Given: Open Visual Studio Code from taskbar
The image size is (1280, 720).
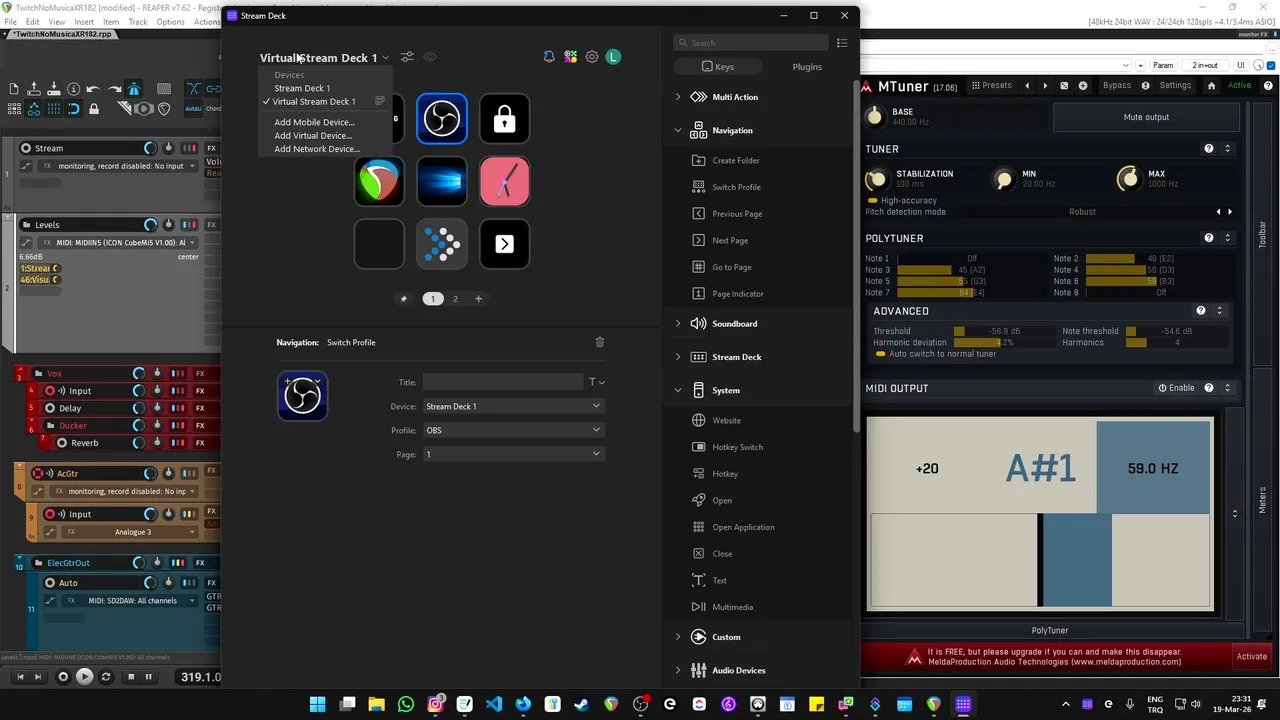Looking at the screenshot, I should click(494, 705).
